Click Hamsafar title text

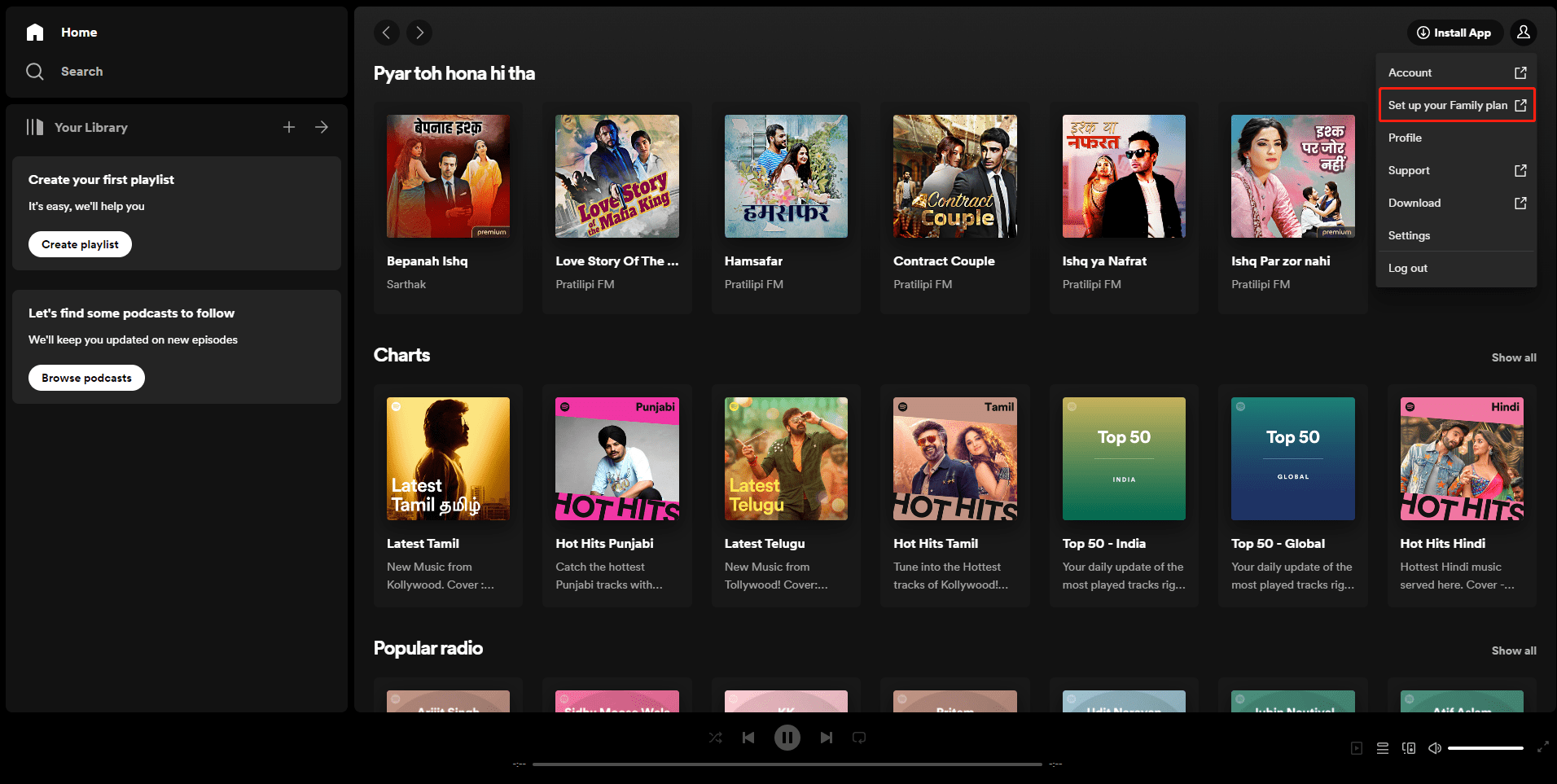(753, 261)
